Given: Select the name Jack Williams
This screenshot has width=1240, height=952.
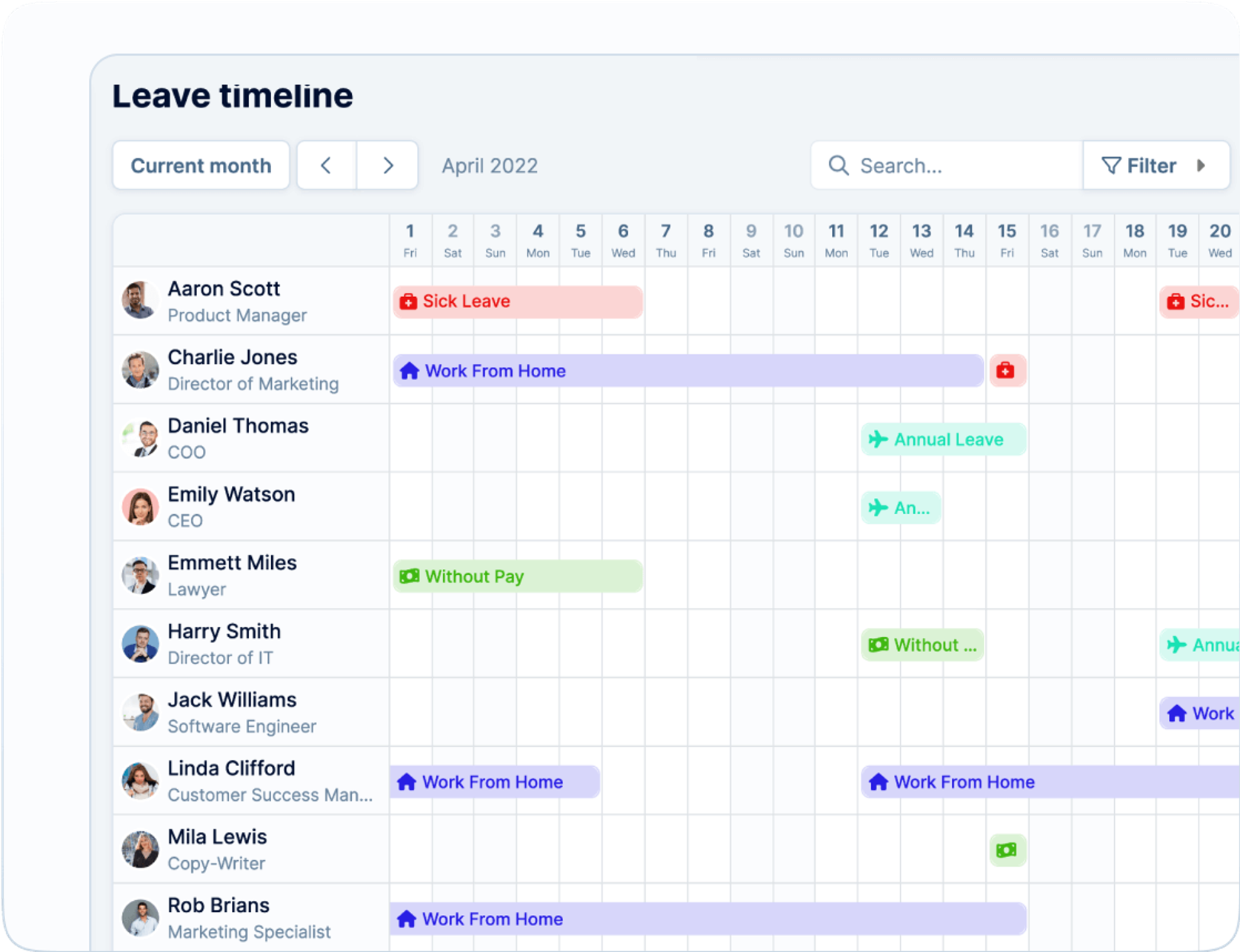Looking at the screenshot, I should [232, 699].
